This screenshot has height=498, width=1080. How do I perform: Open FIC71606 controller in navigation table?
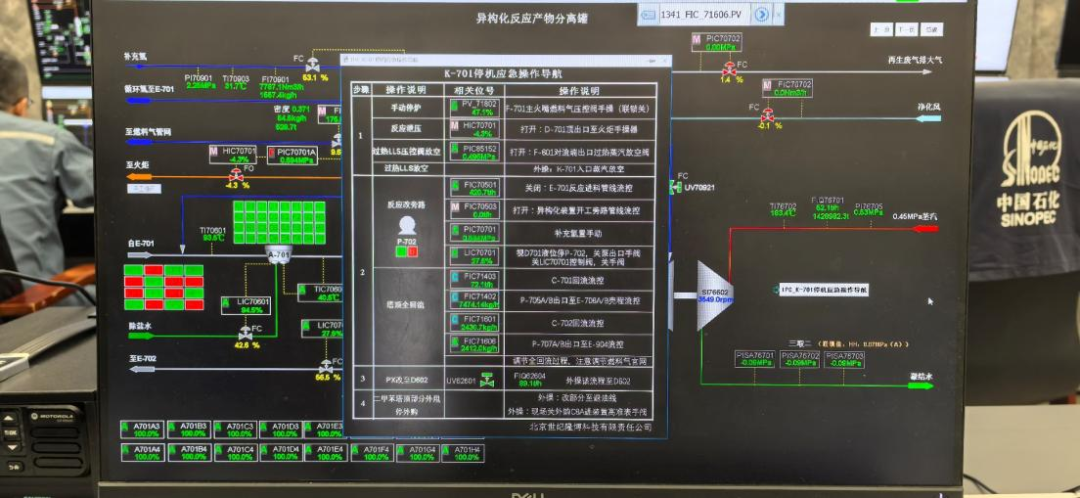tap(474, 344)
